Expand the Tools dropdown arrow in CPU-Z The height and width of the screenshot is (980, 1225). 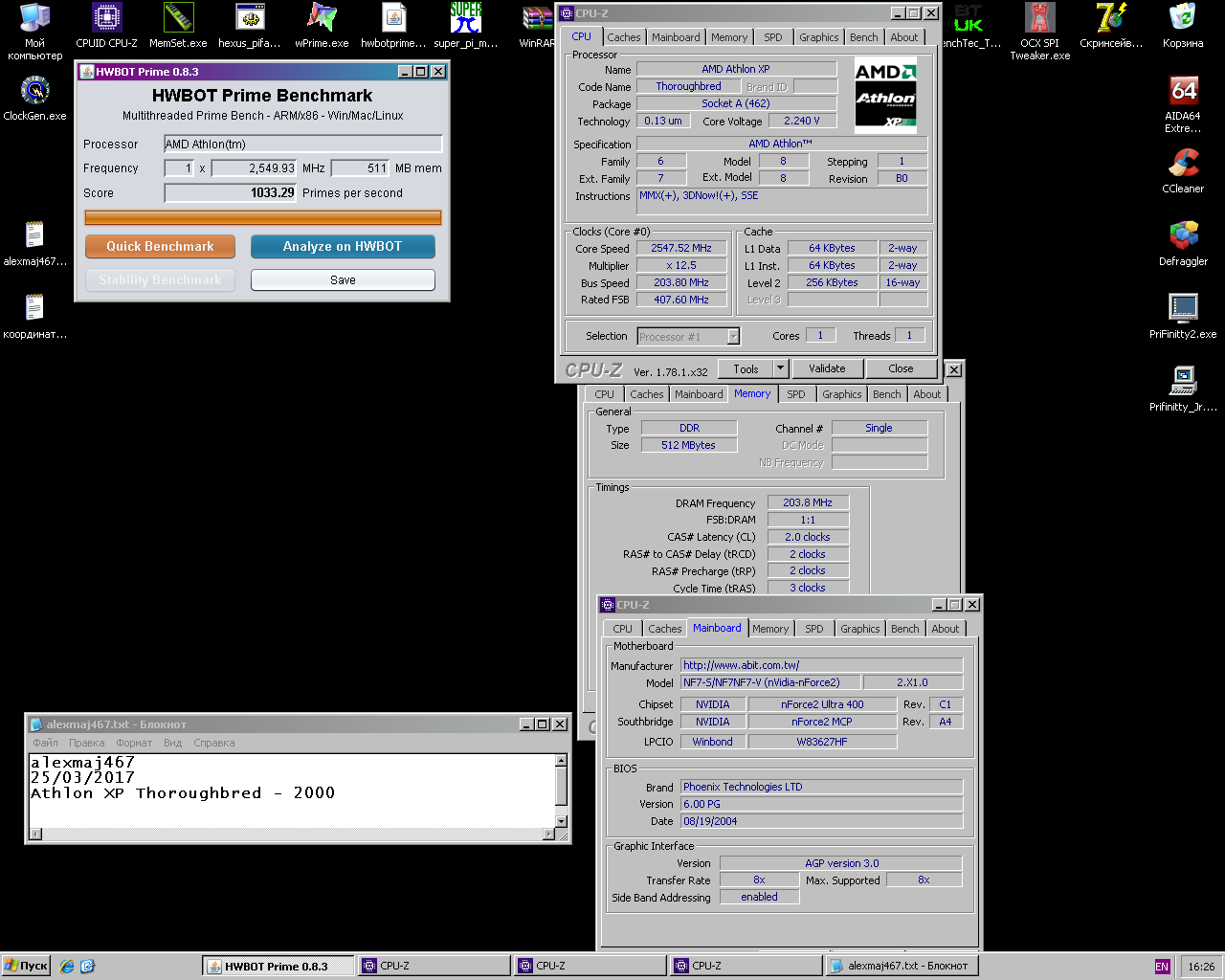coord(780,368)
